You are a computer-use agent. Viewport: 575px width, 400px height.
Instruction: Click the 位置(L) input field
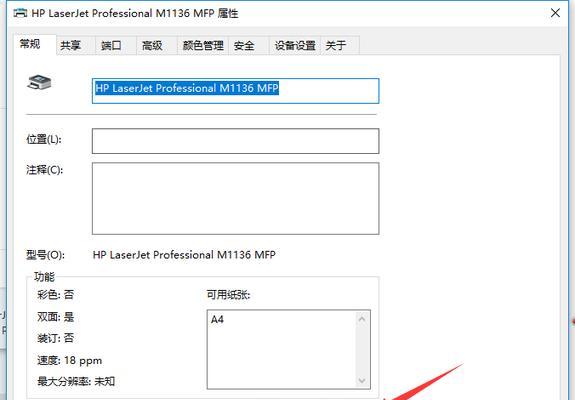[235, 141]
